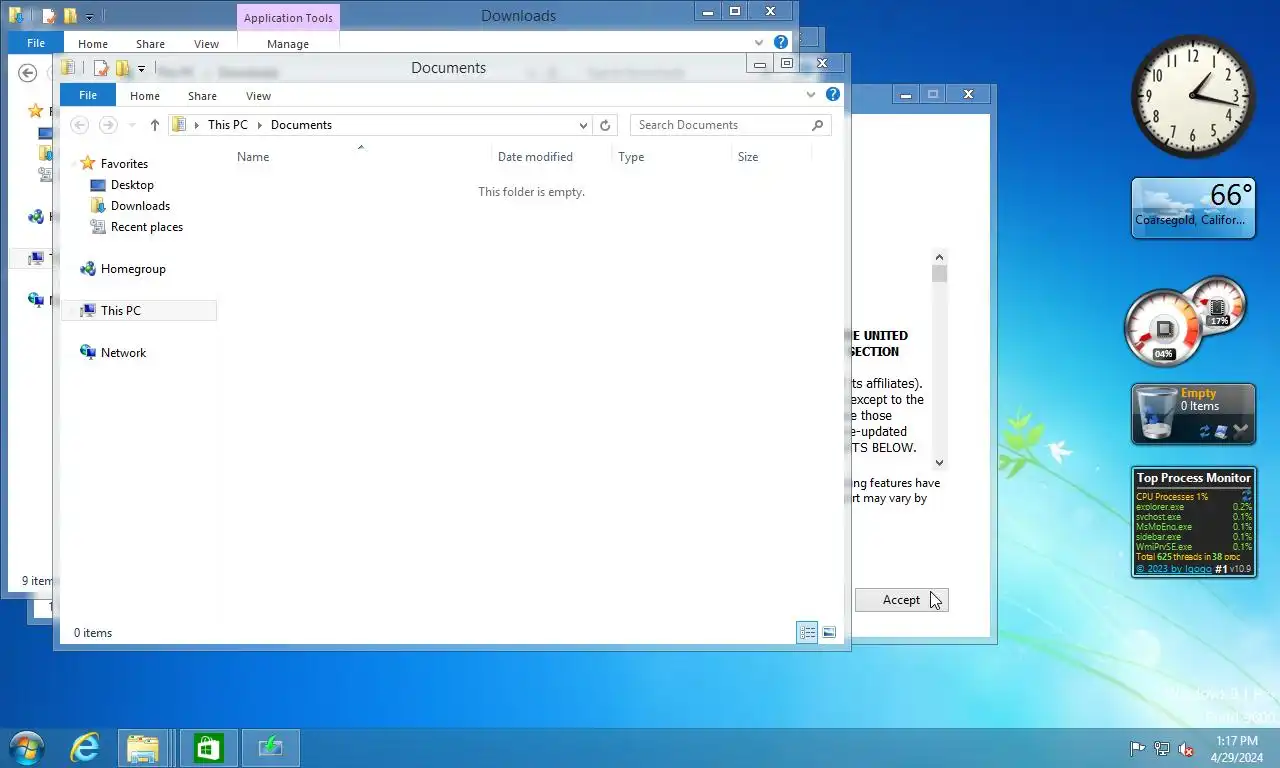This screenshot has width=1280, height=768.
Task: Open Desktop in navigation pane
Action: [132, 185]
